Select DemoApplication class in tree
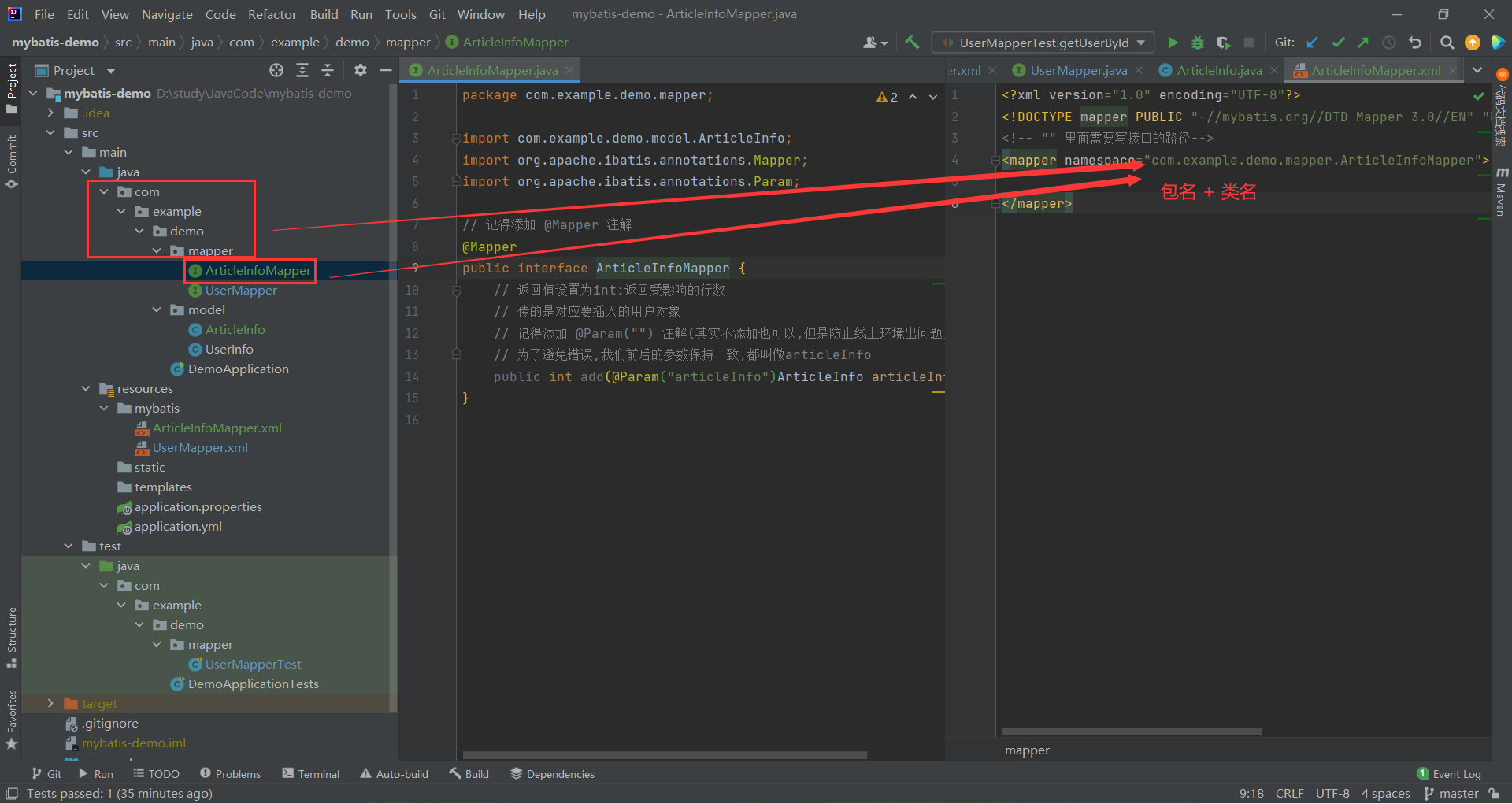Viewport: 1512px width, 804px height. (238, 369)
